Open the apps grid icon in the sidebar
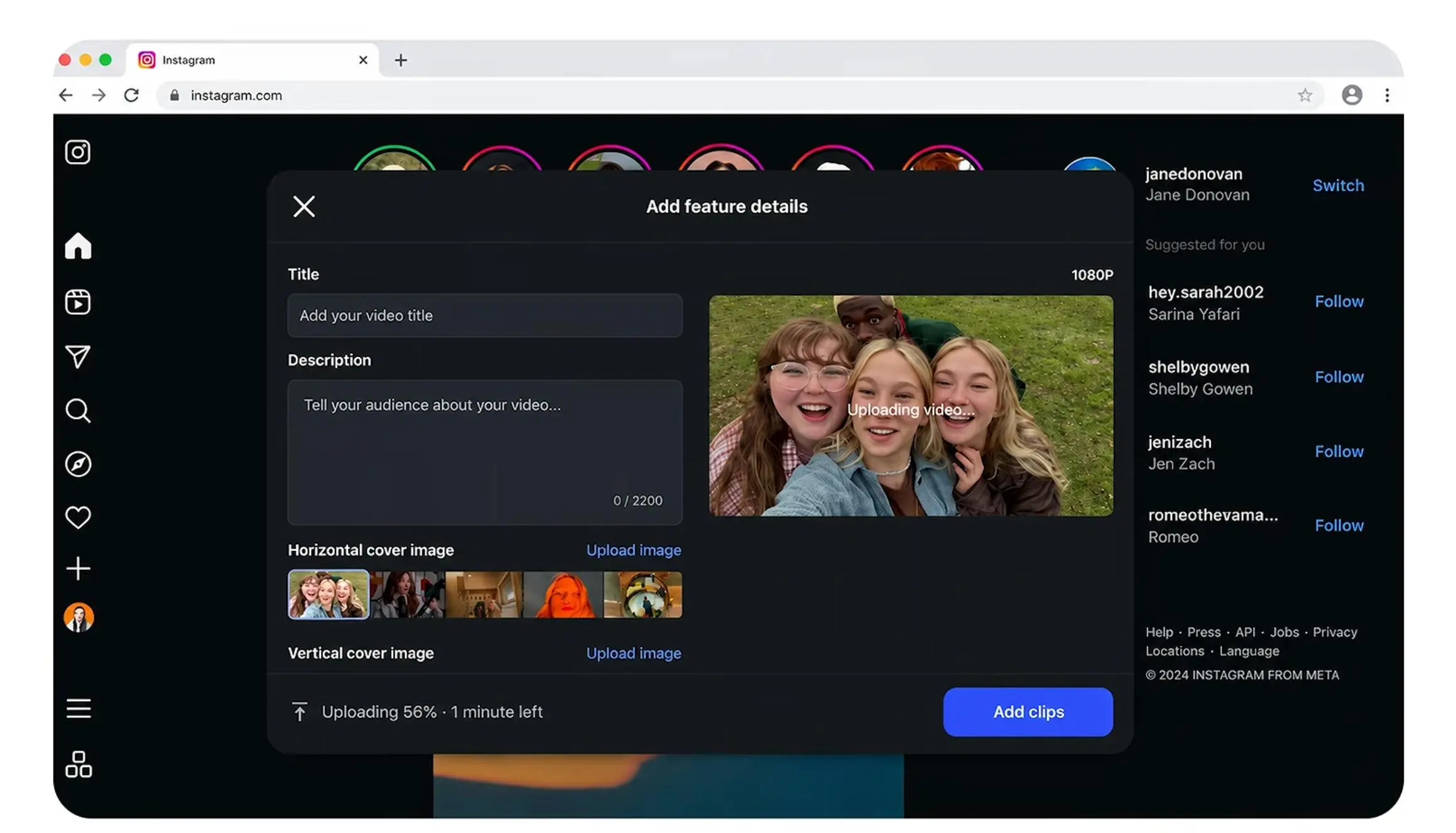This screenshot has height=833, width=1456. (79, 765)
